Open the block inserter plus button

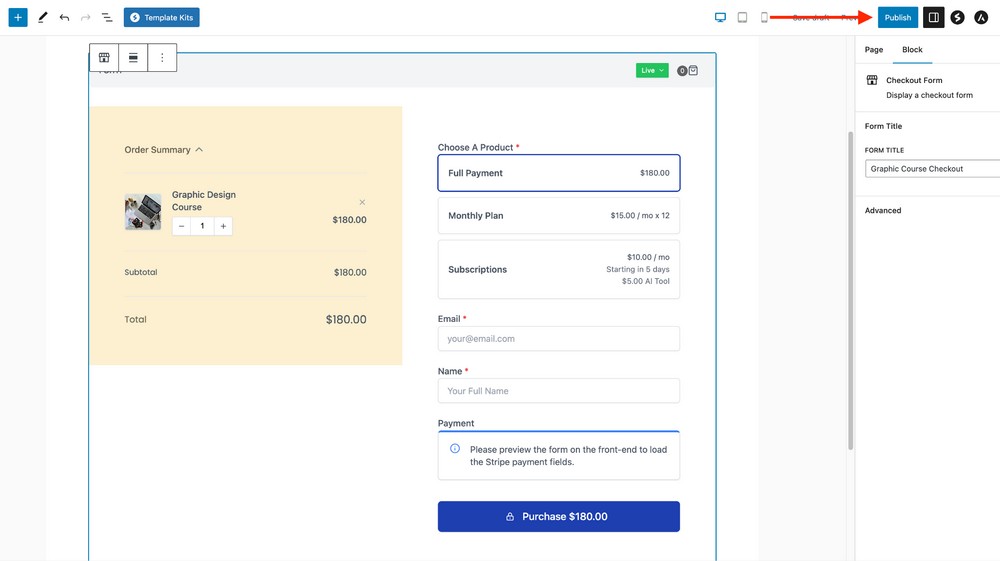click(18, 17)
